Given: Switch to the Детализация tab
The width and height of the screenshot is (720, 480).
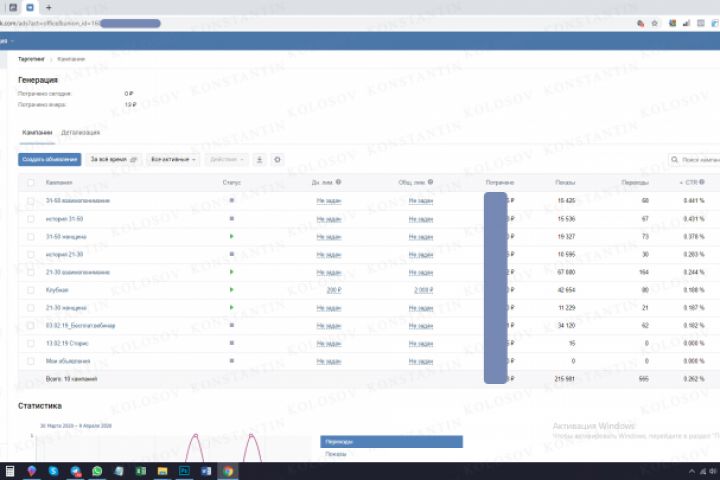Looking at the screenshot, I should (80, 132).
